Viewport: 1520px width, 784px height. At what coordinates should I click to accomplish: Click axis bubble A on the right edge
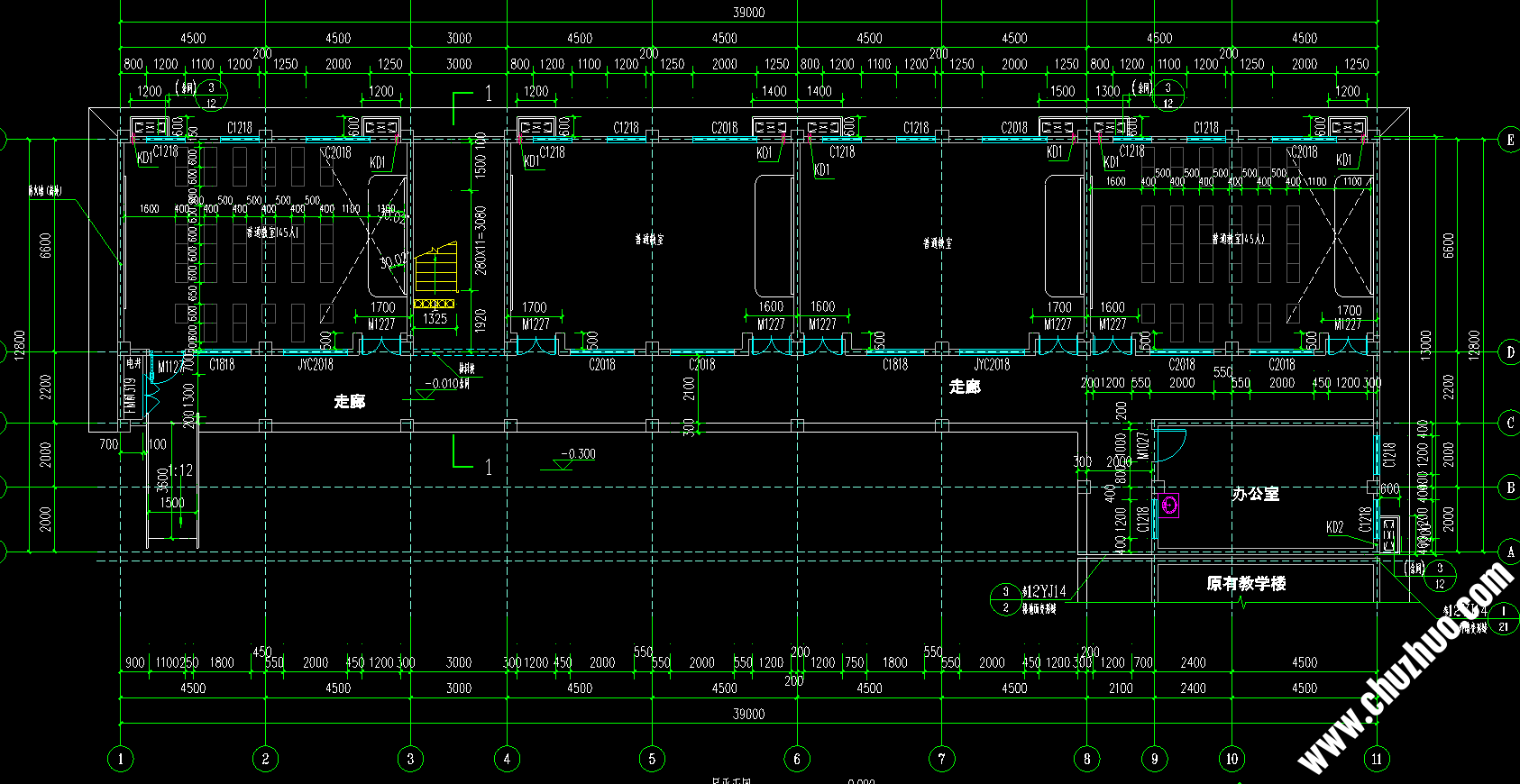(1510, 552)
